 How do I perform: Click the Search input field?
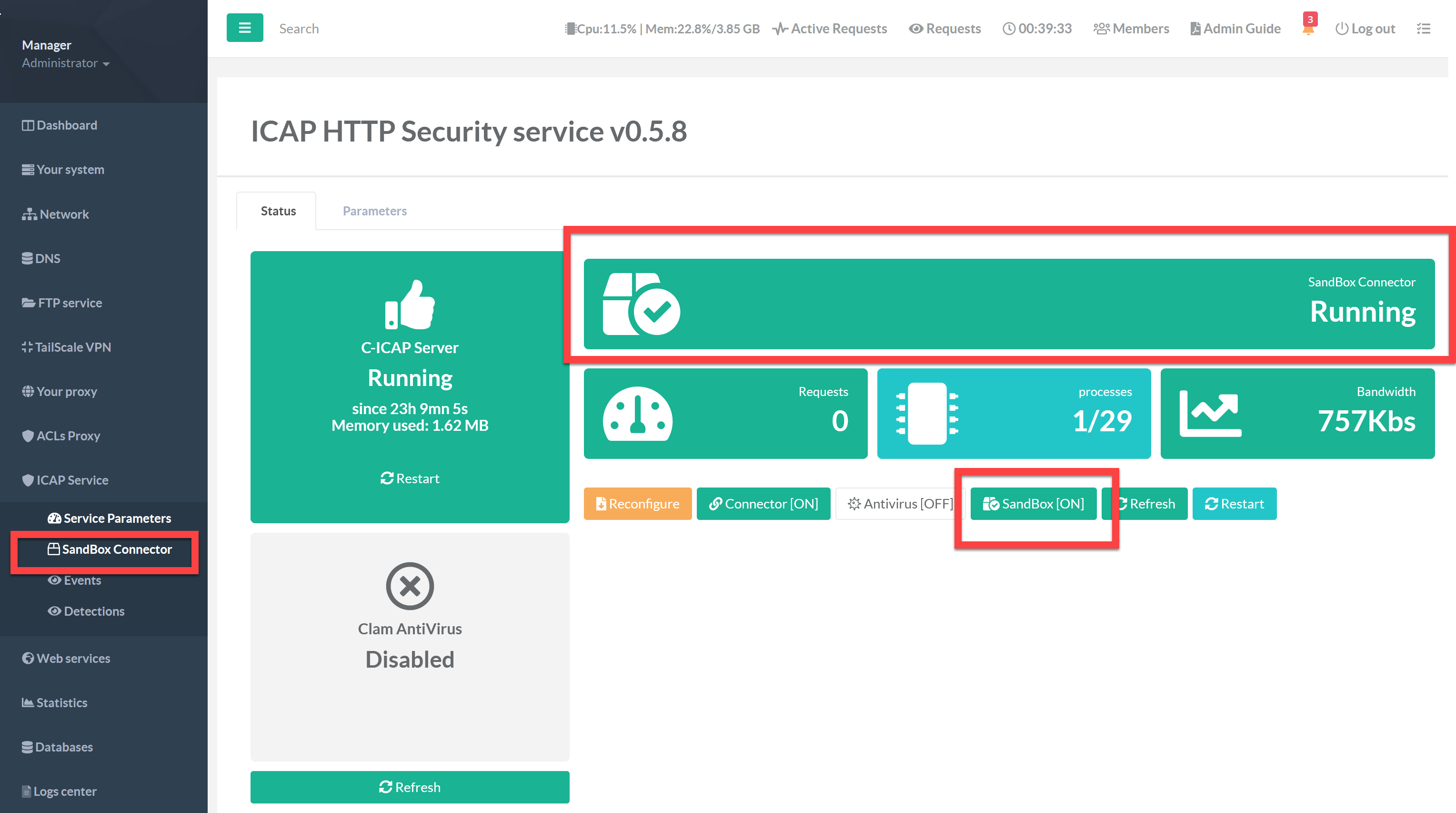[x=299, y=29]
